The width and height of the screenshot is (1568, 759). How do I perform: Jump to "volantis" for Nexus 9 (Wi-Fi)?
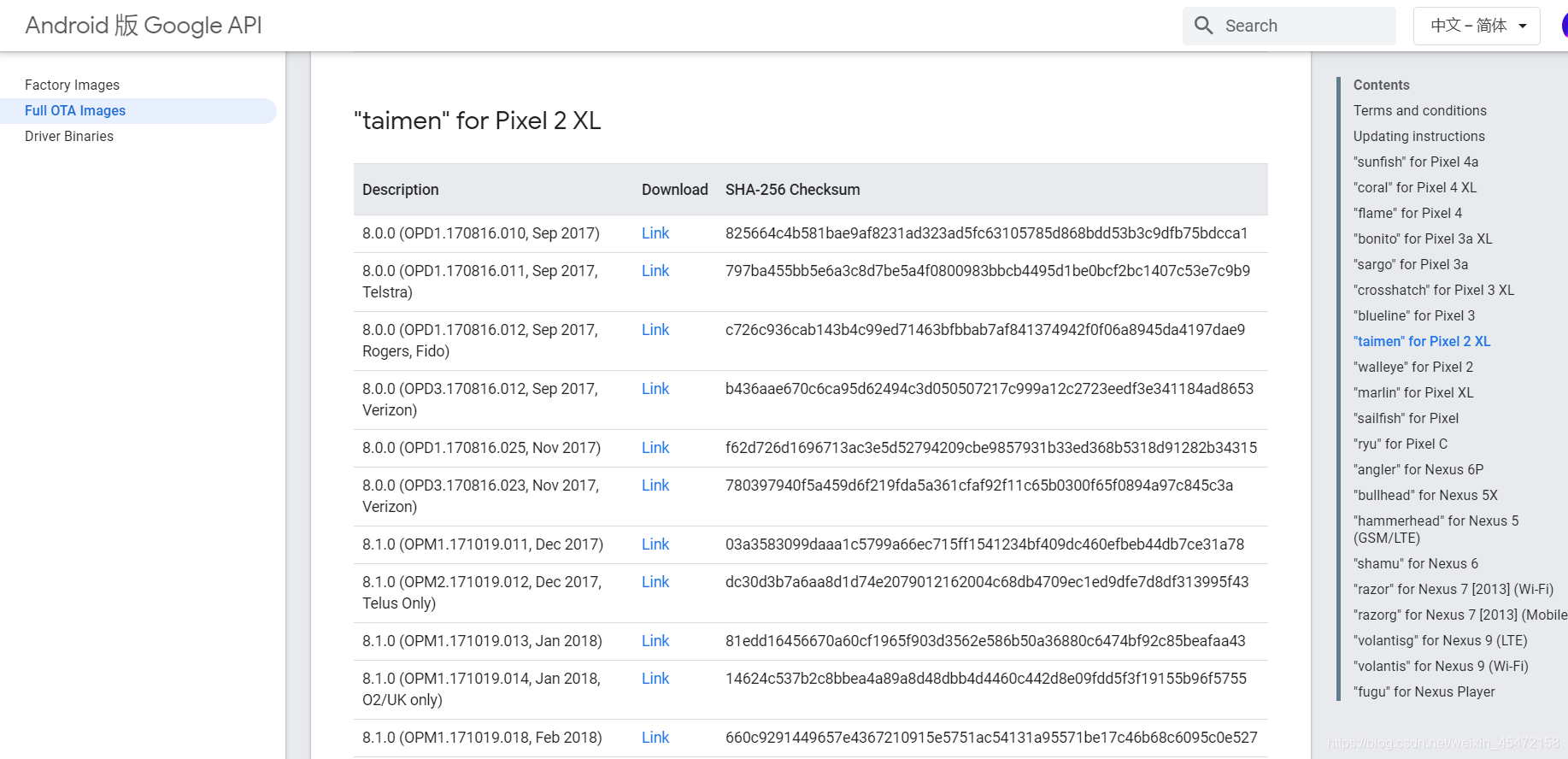coord(1441,666)
